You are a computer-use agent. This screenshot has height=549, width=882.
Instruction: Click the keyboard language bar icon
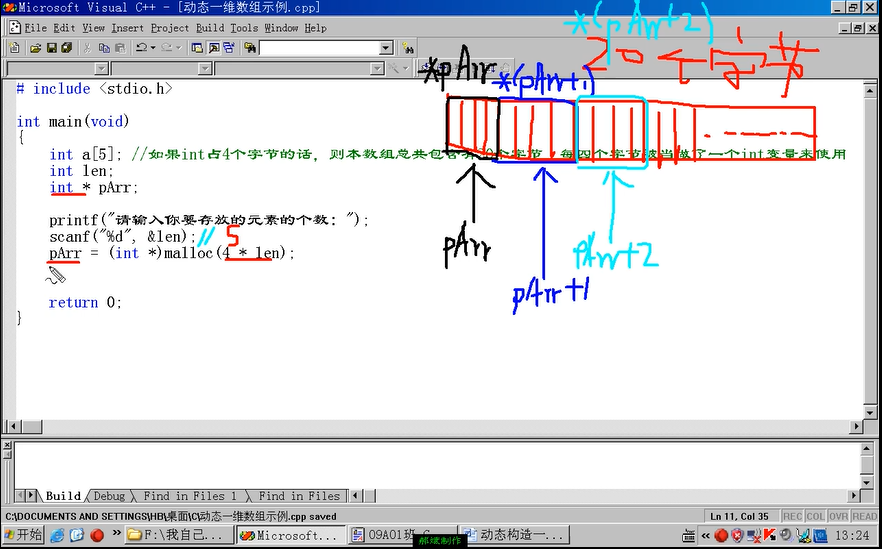coord(688,535)
